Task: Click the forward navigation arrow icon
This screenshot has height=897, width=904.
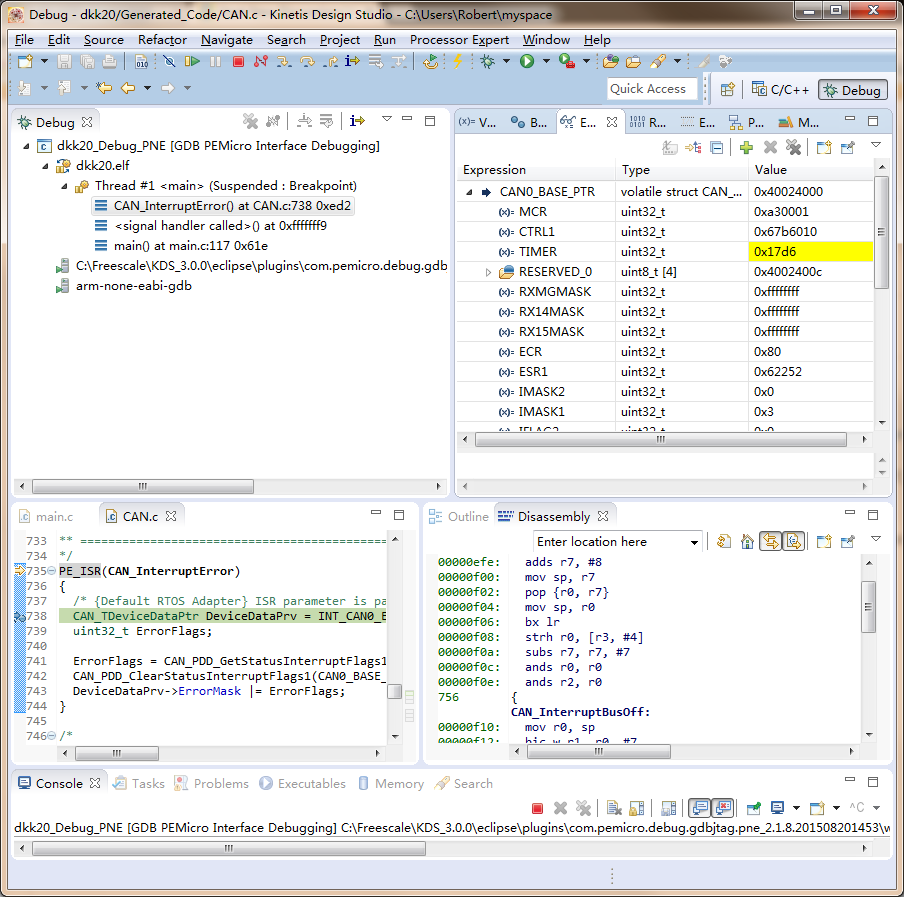Action: point(168,88)
